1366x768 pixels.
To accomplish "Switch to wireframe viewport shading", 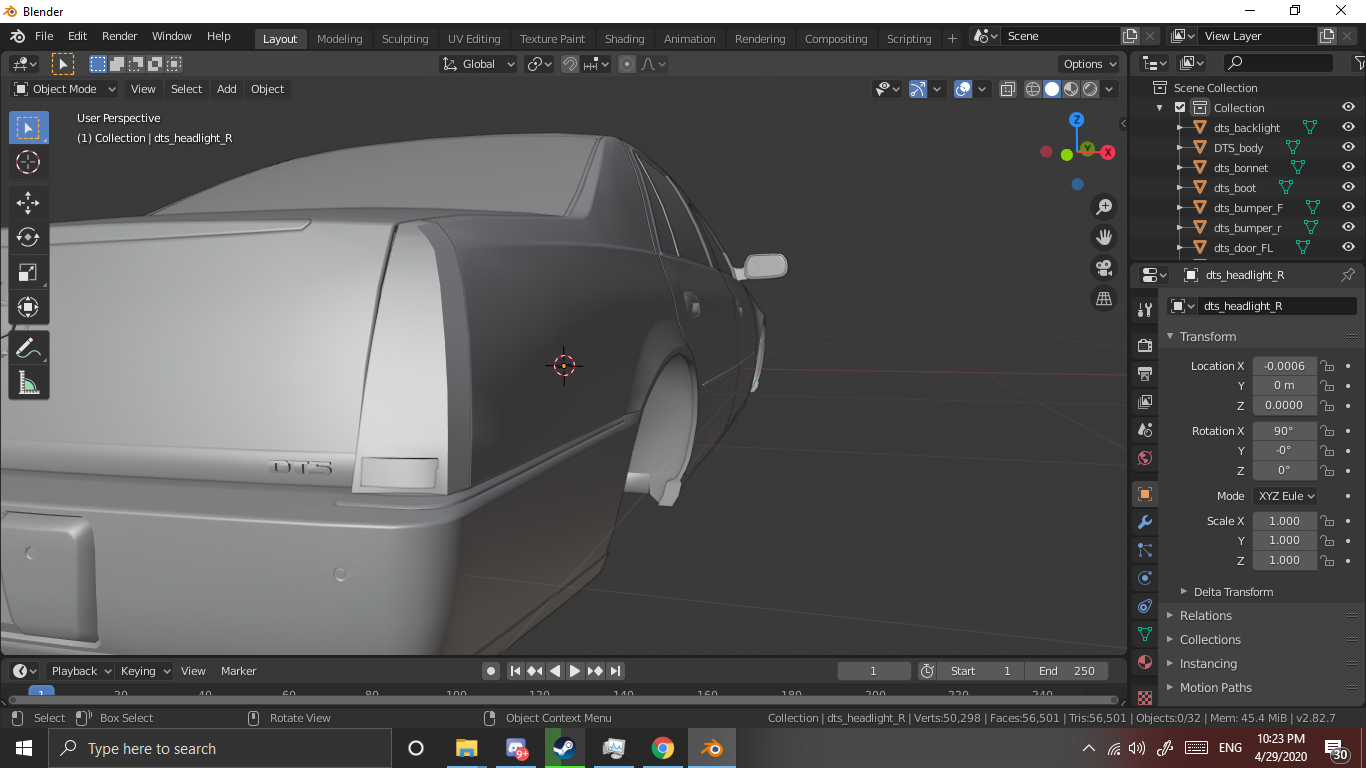I will [x=1033, y=89].
